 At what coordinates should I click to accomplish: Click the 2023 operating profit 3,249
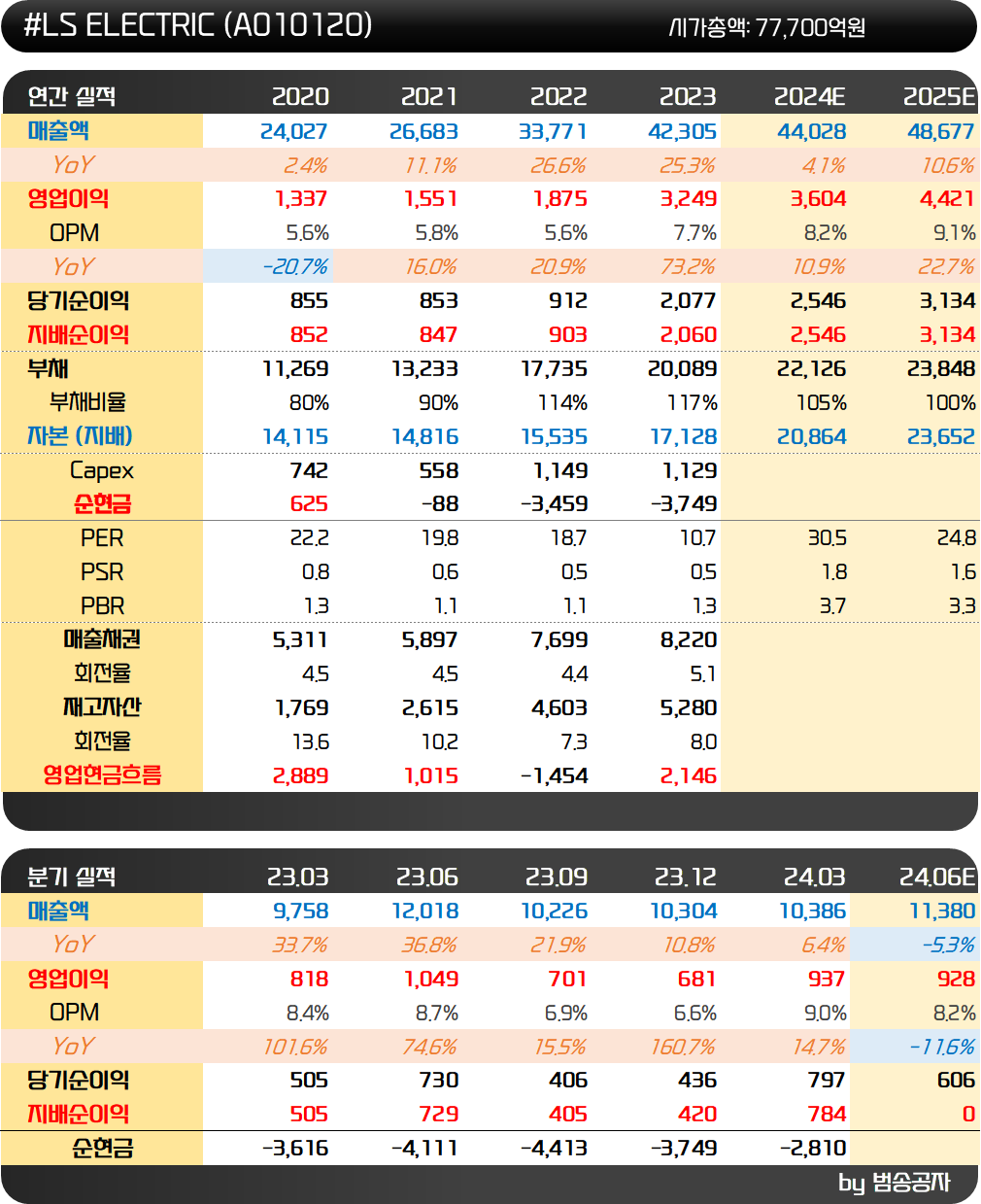[x=688, y=199]
